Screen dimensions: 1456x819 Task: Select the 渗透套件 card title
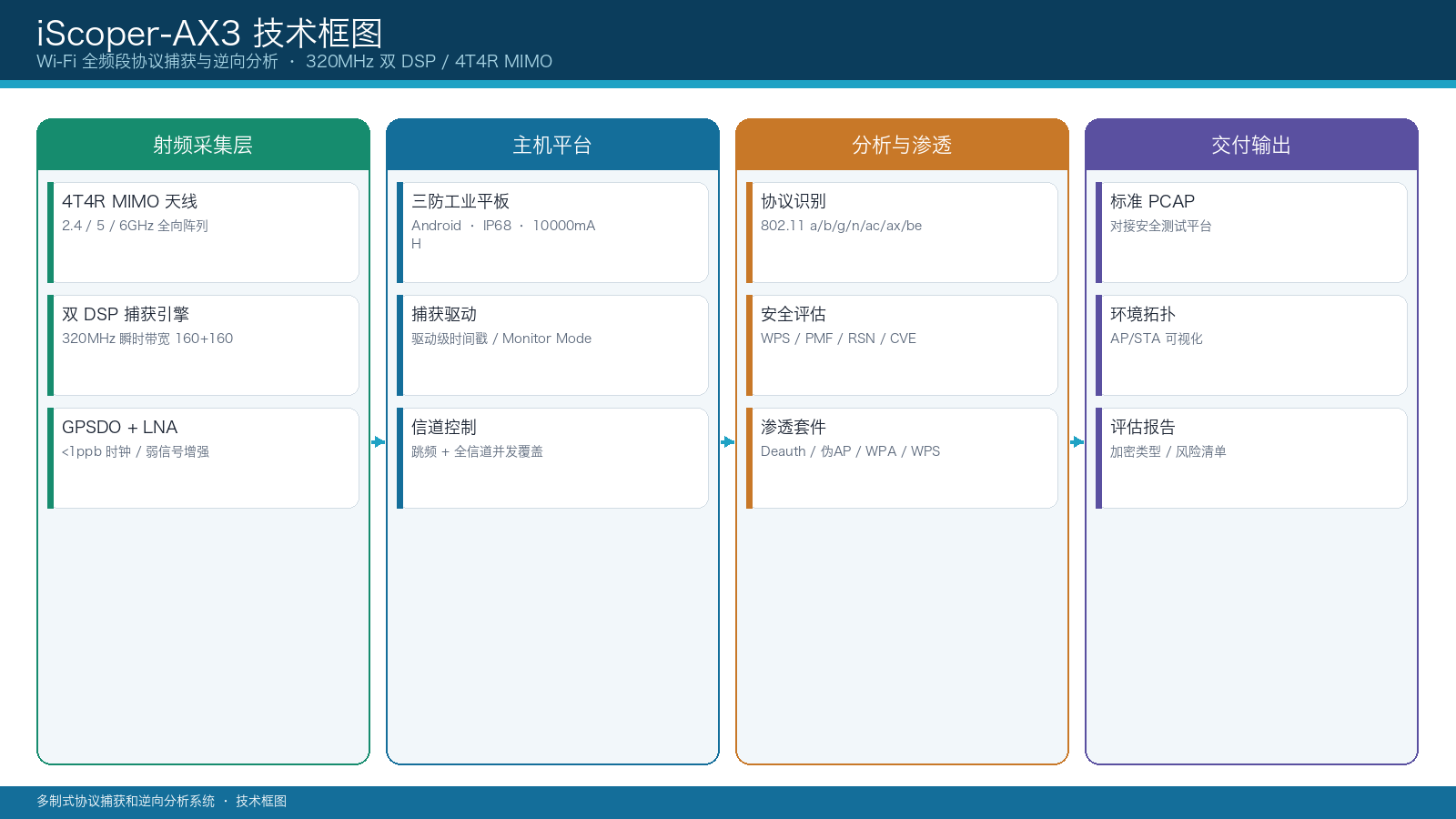coord(794,427)
